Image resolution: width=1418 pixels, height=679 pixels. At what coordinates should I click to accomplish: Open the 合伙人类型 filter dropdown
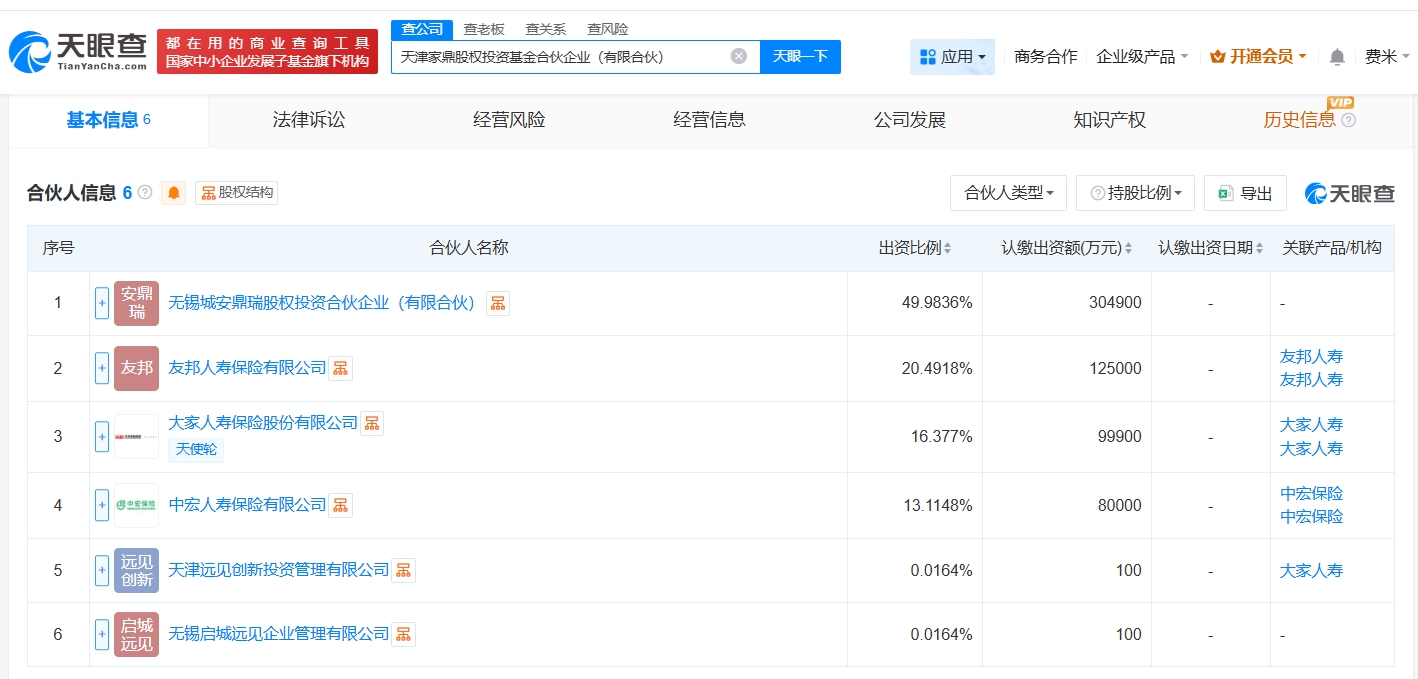coord(1008,193)
